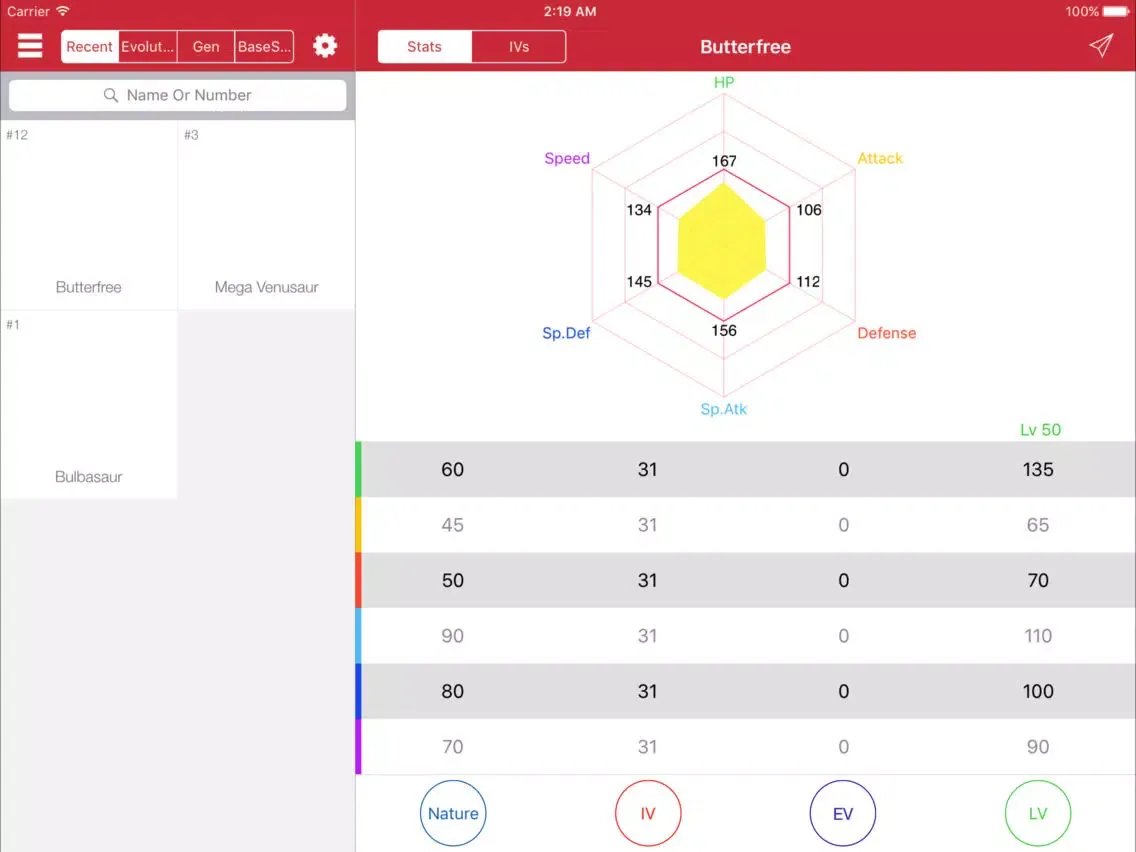
Task: Tap the green LV circle button
Action: (1037, 813)
